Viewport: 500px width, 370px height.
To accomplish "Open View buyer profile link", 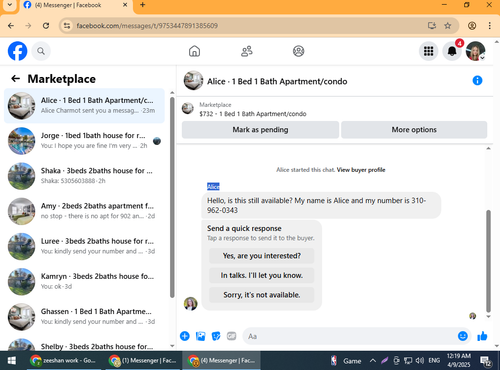I will click(x=361, y=170).
